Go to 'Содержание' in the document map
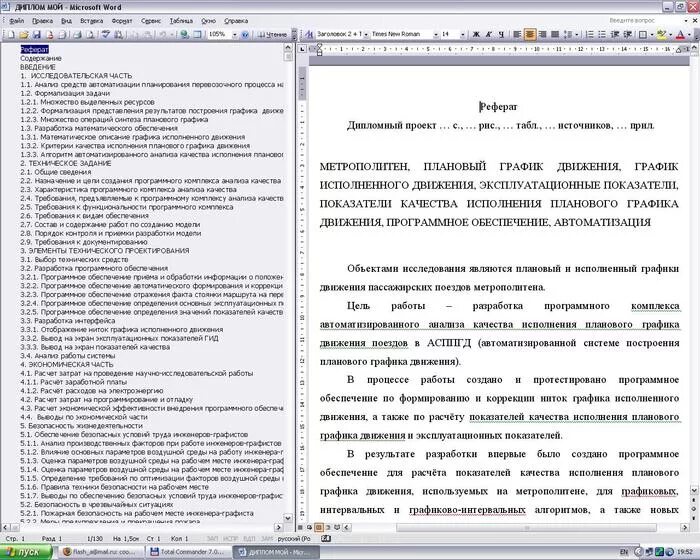This screenshot has width=700, height=560. pyautogui.click(x=41, y=58)
